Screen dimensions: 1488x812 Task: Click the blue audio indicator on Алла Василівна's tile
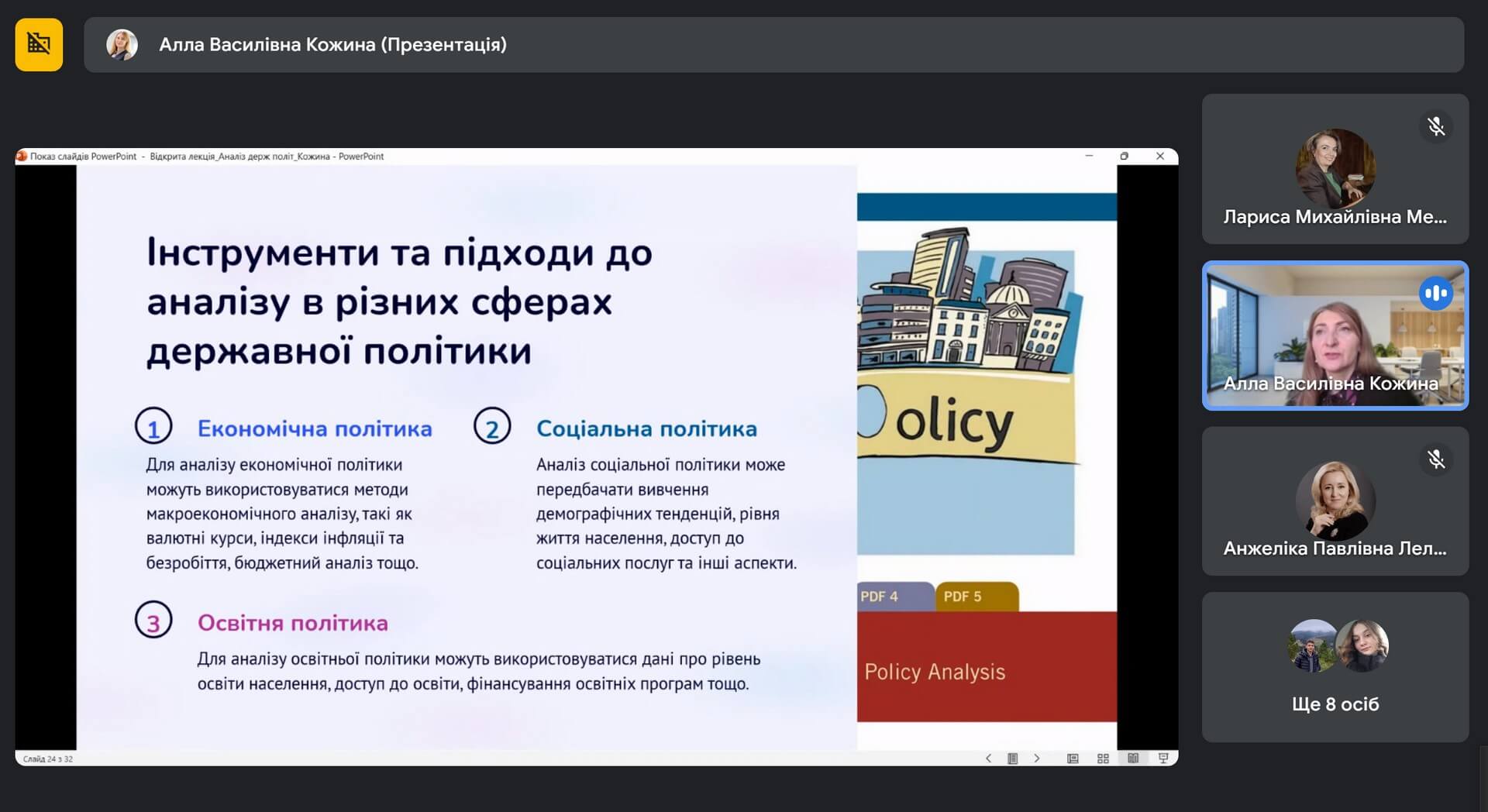tap(1436, 294)
